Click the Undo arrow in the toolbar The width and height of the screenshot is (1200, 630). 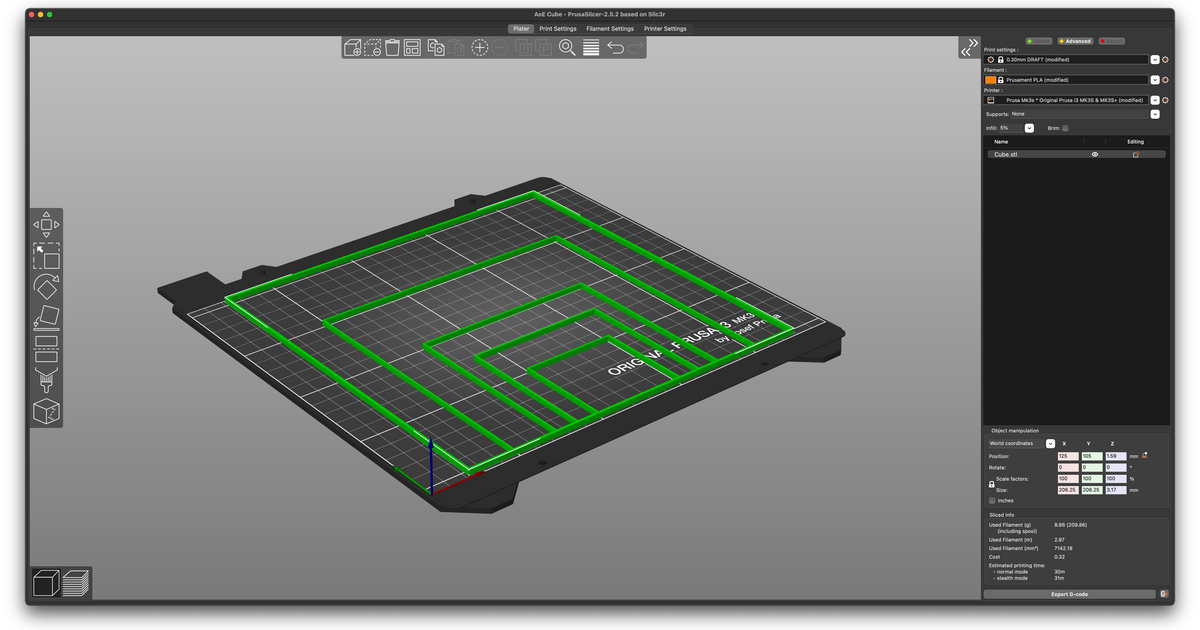tap(616, 47)
